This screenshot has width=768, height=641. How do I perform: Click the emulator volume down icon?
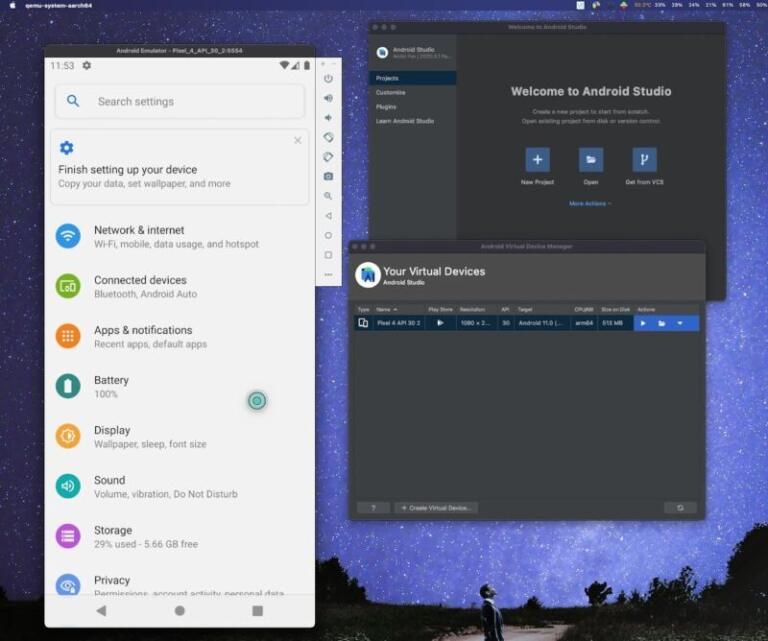[x=328, y=117]
